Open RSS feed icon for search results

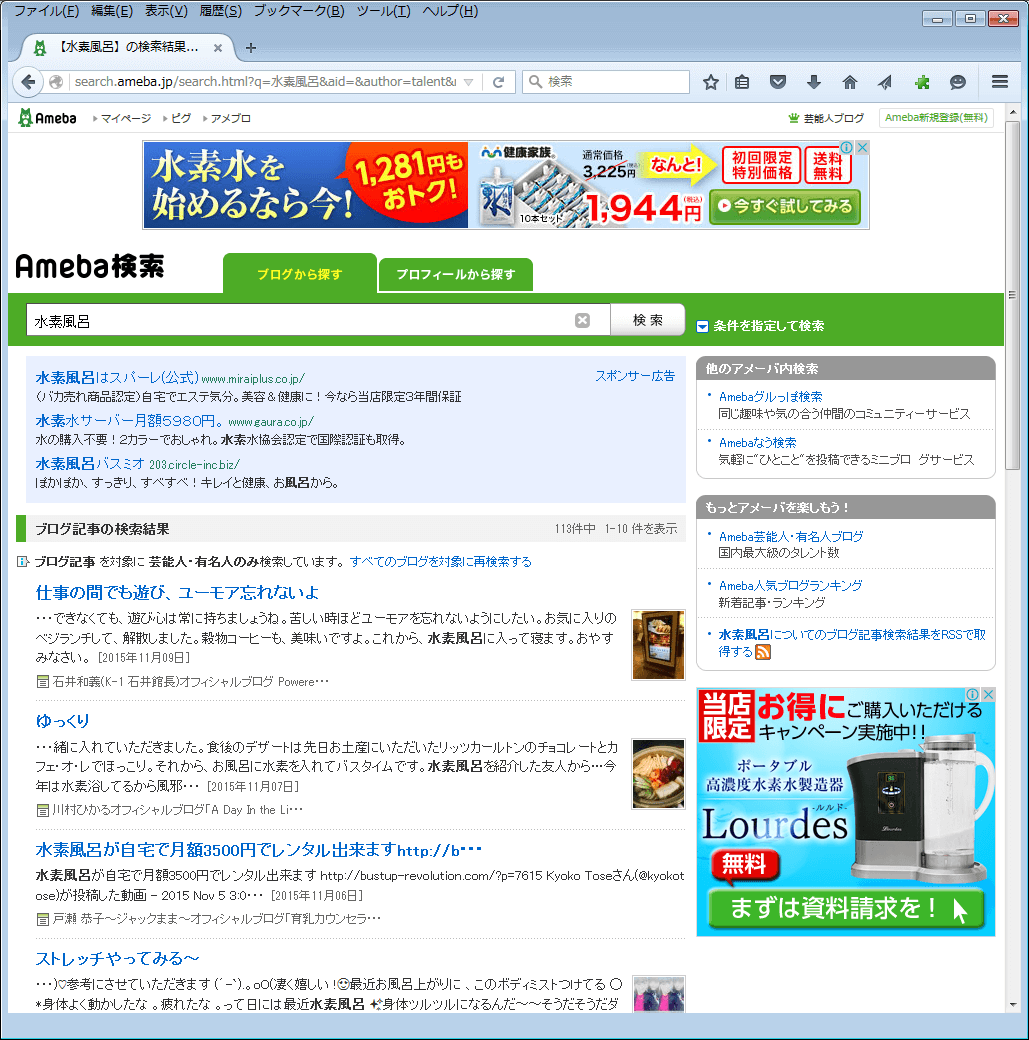tap(763, 652)
